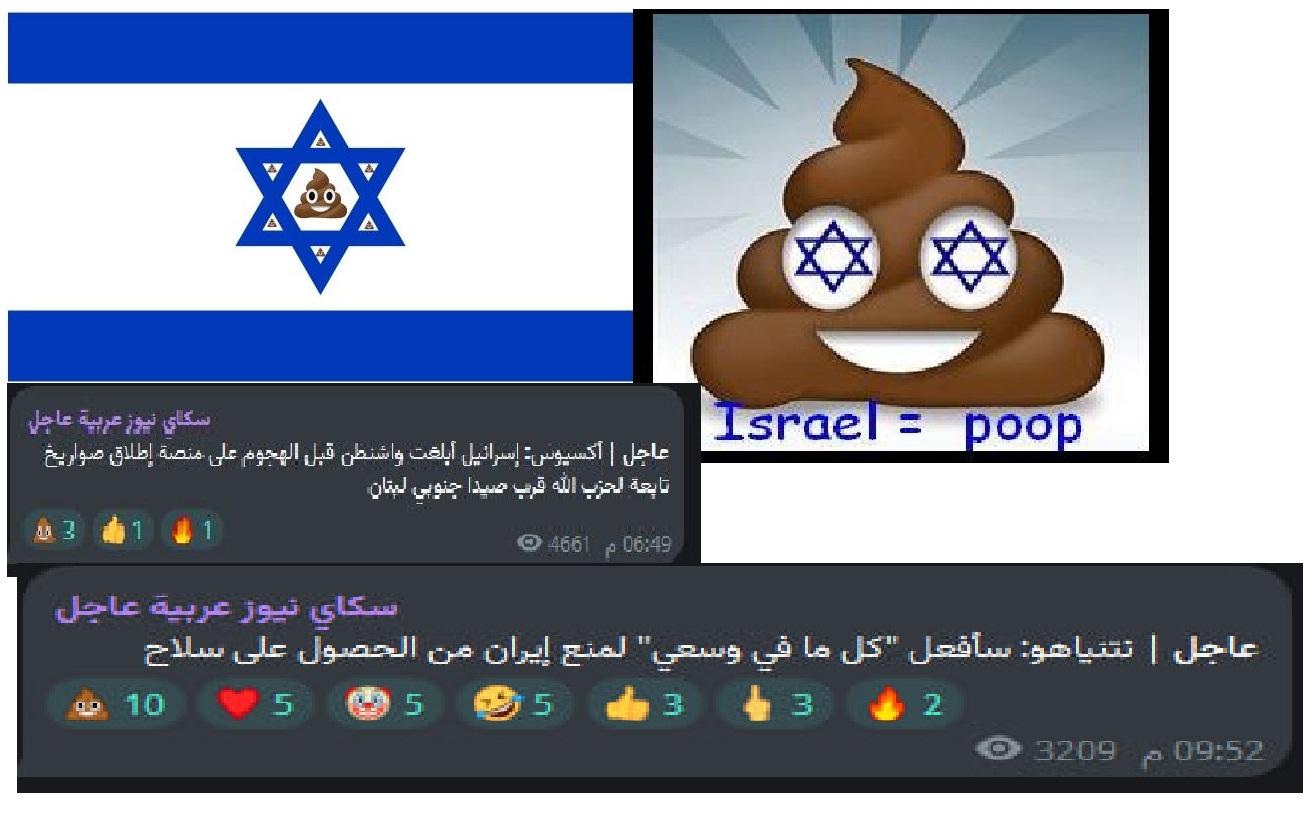Click the rolling-laughing emoji reaction
The image size is (1316, 824).
pyautogui.click(x=513, y=706)
